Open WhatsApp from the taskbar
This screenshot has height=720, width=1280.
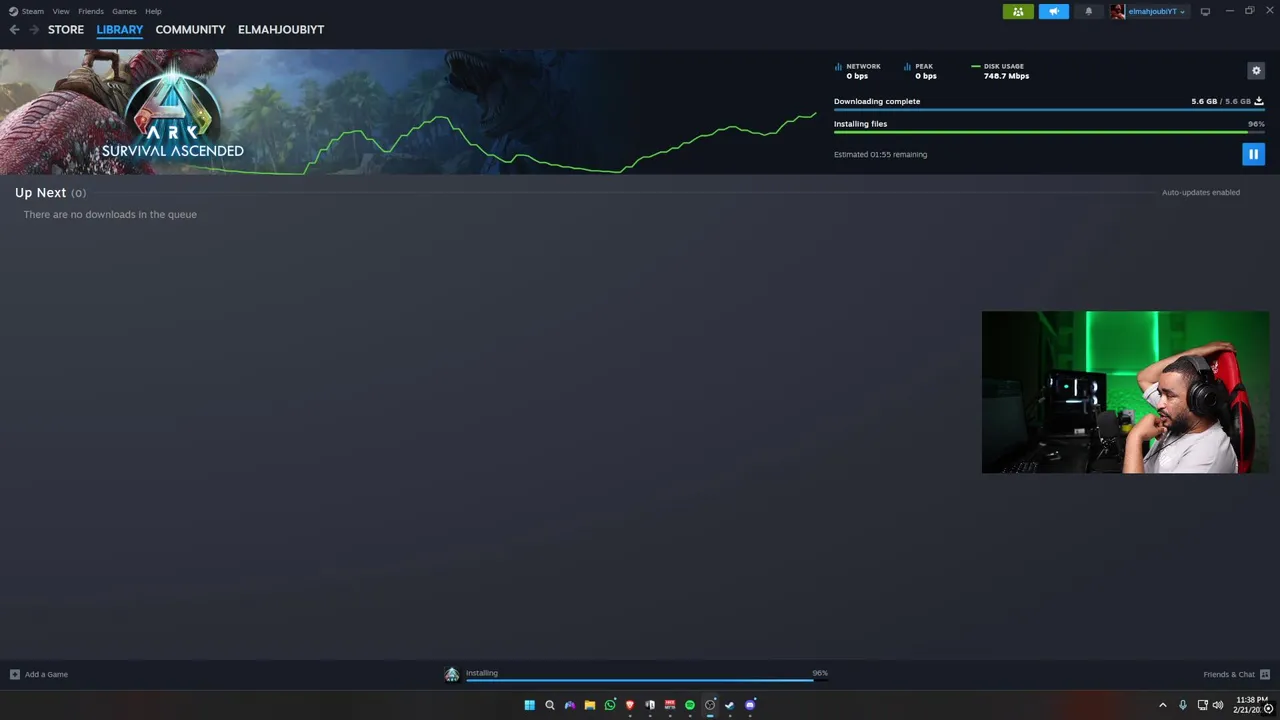tap(610, 705)
